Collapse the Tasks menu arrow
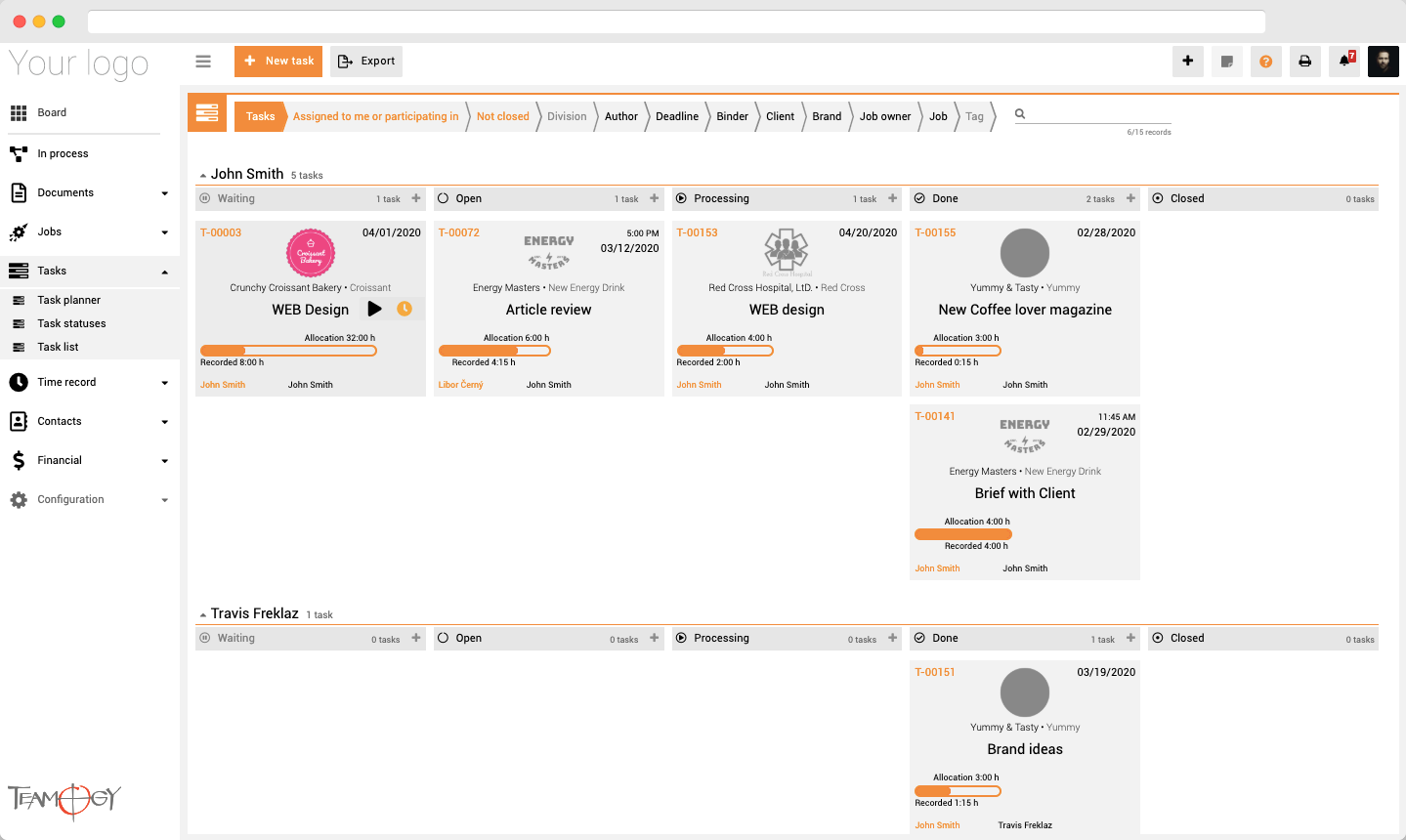This screenshot has height=840, width=1406. coord(164,272)
